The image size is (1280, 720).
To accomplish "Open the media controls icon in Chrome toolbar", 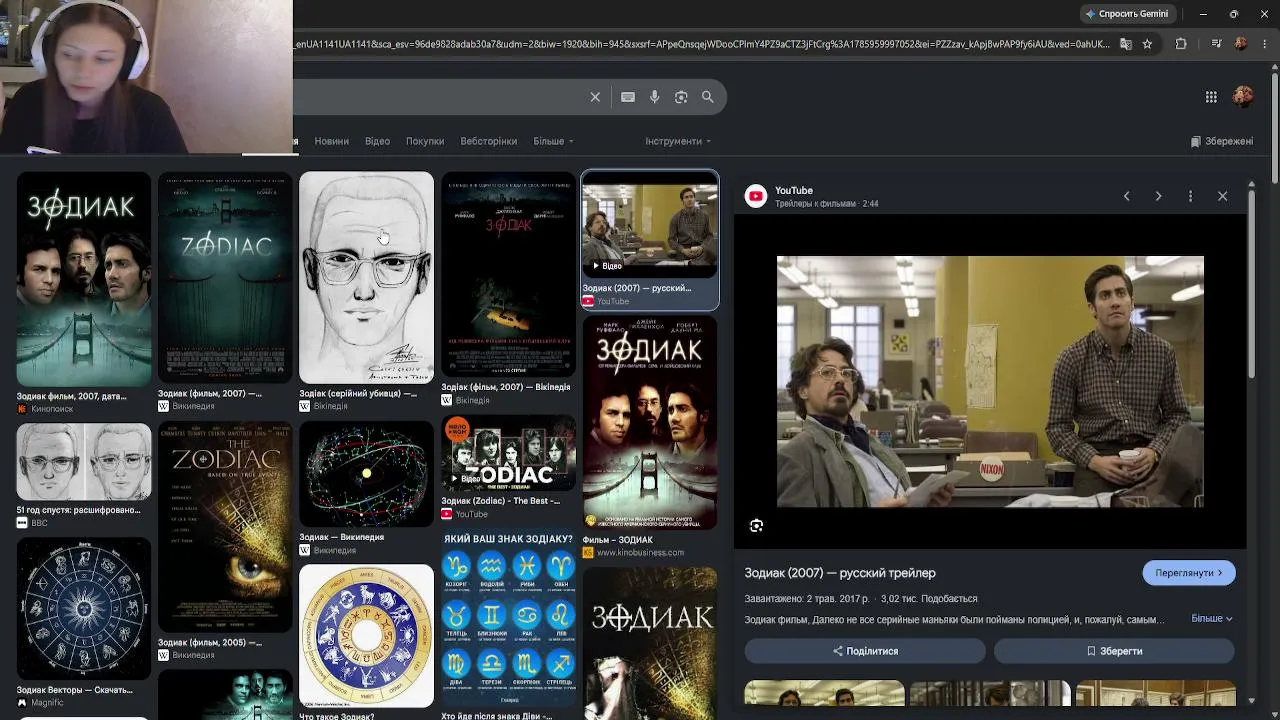I will (1216, 44).
